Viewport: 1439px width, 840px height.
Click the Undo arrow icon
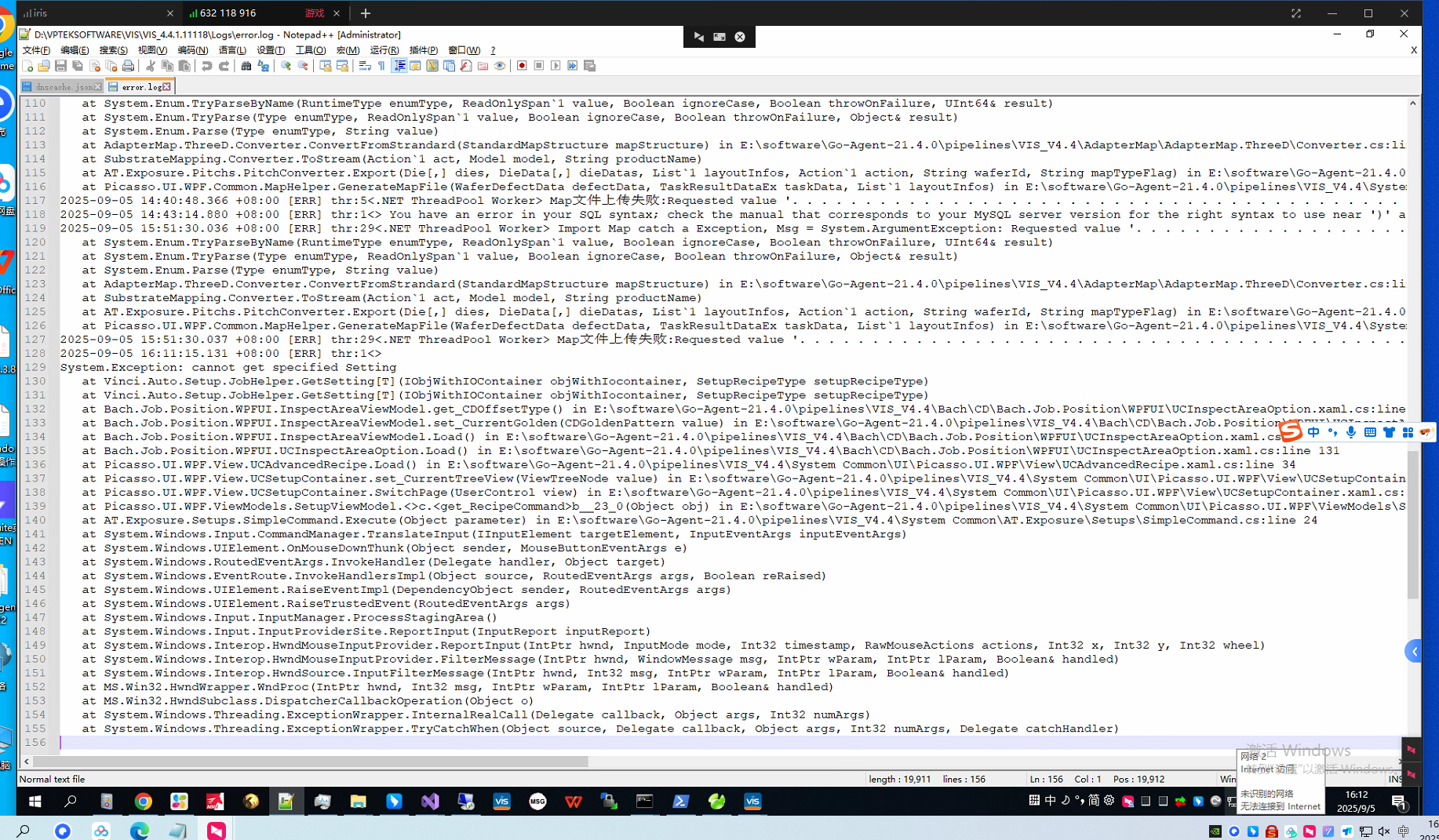click(x=206, y=66)
